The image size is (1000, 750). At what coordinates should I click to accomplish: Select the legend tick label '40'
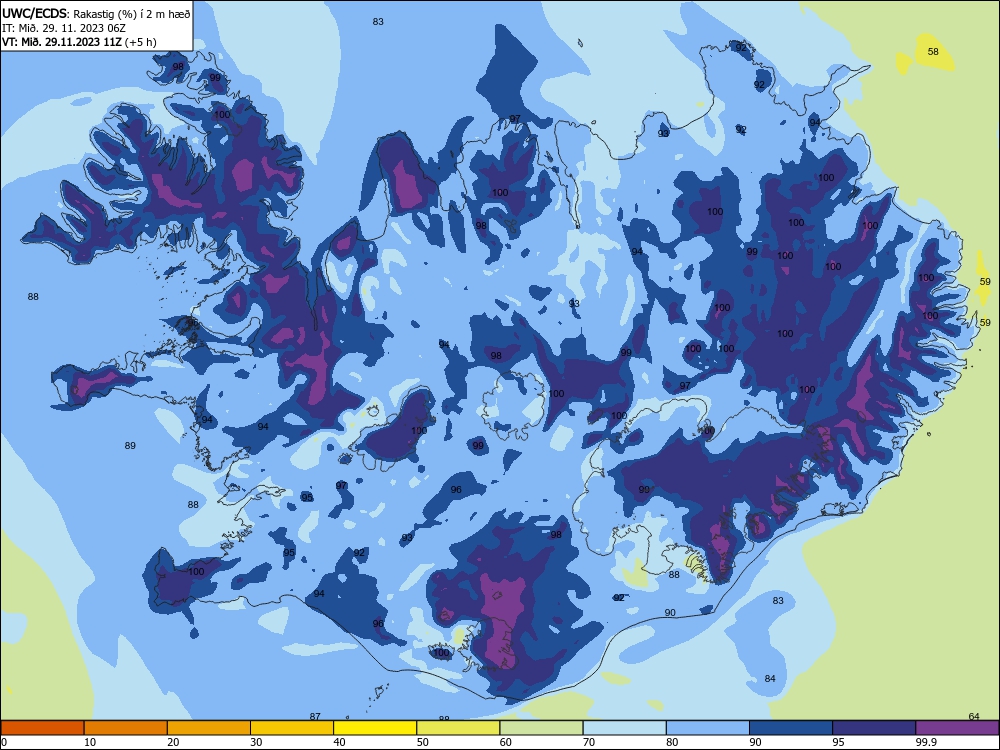click(339, 742)
